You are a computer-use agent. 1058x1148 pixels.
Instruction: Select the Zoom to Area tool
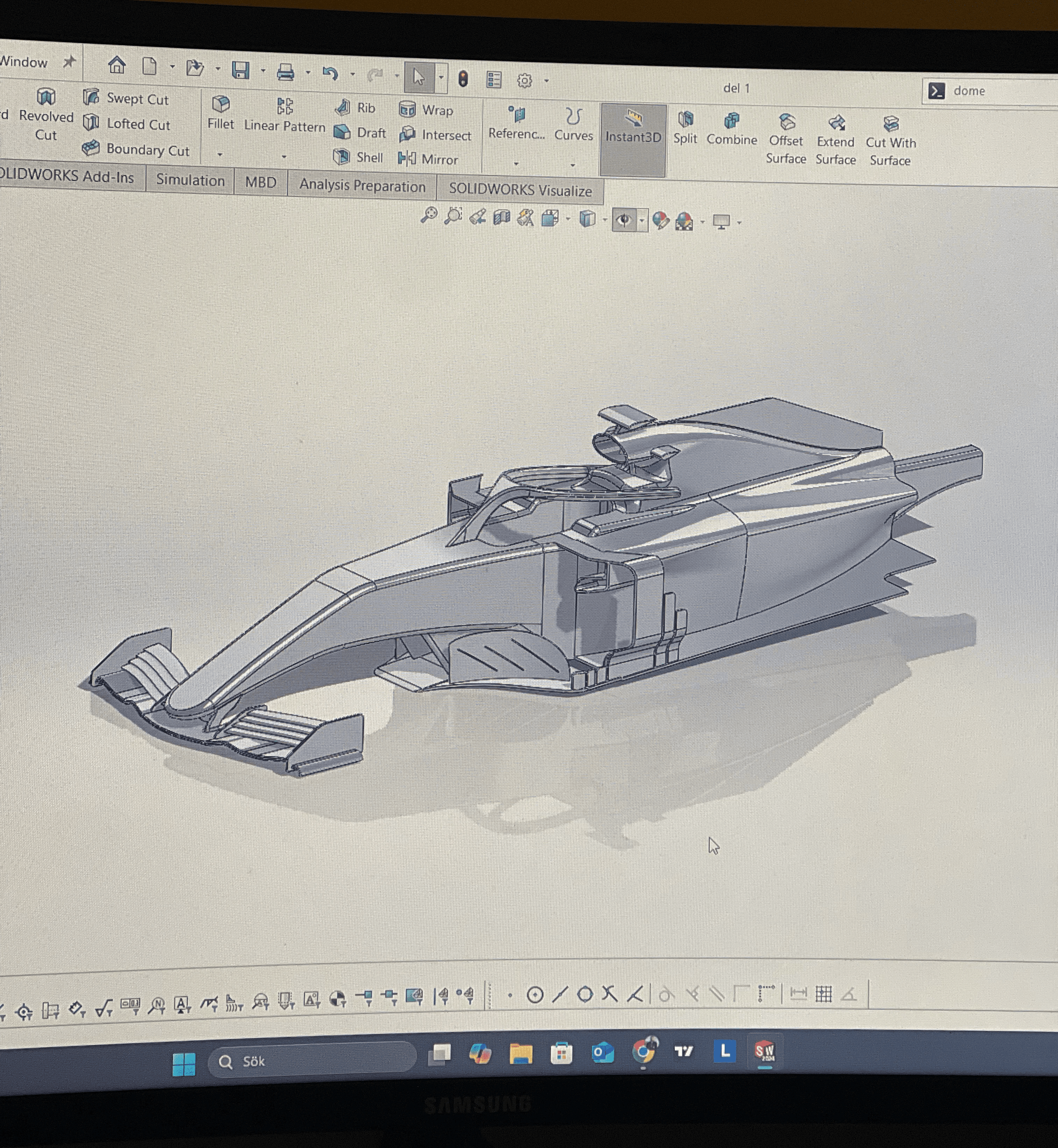(x=453, y=217)
